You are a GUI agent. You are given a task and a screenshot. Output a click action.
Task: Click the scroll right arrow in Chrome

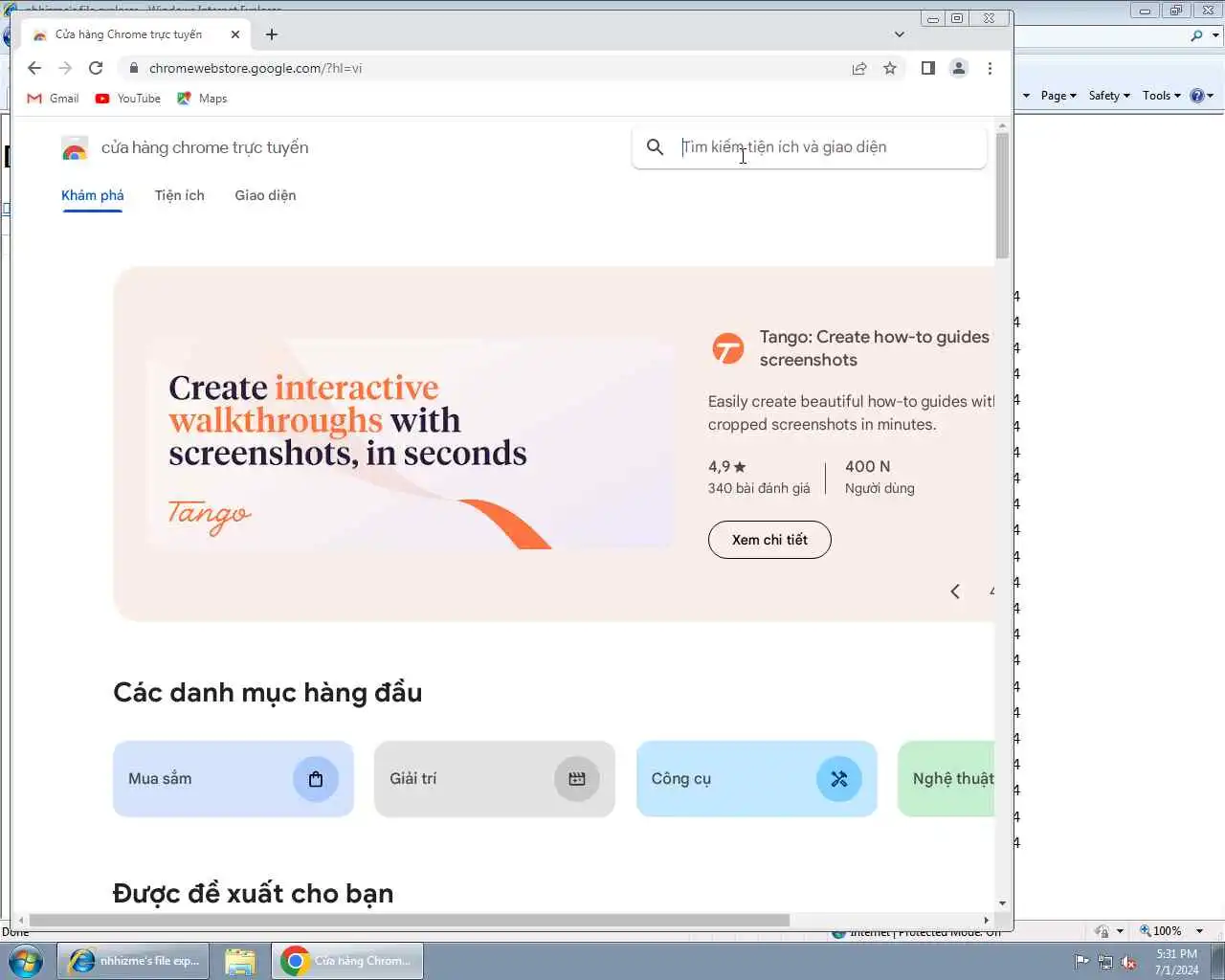[987, 920]
